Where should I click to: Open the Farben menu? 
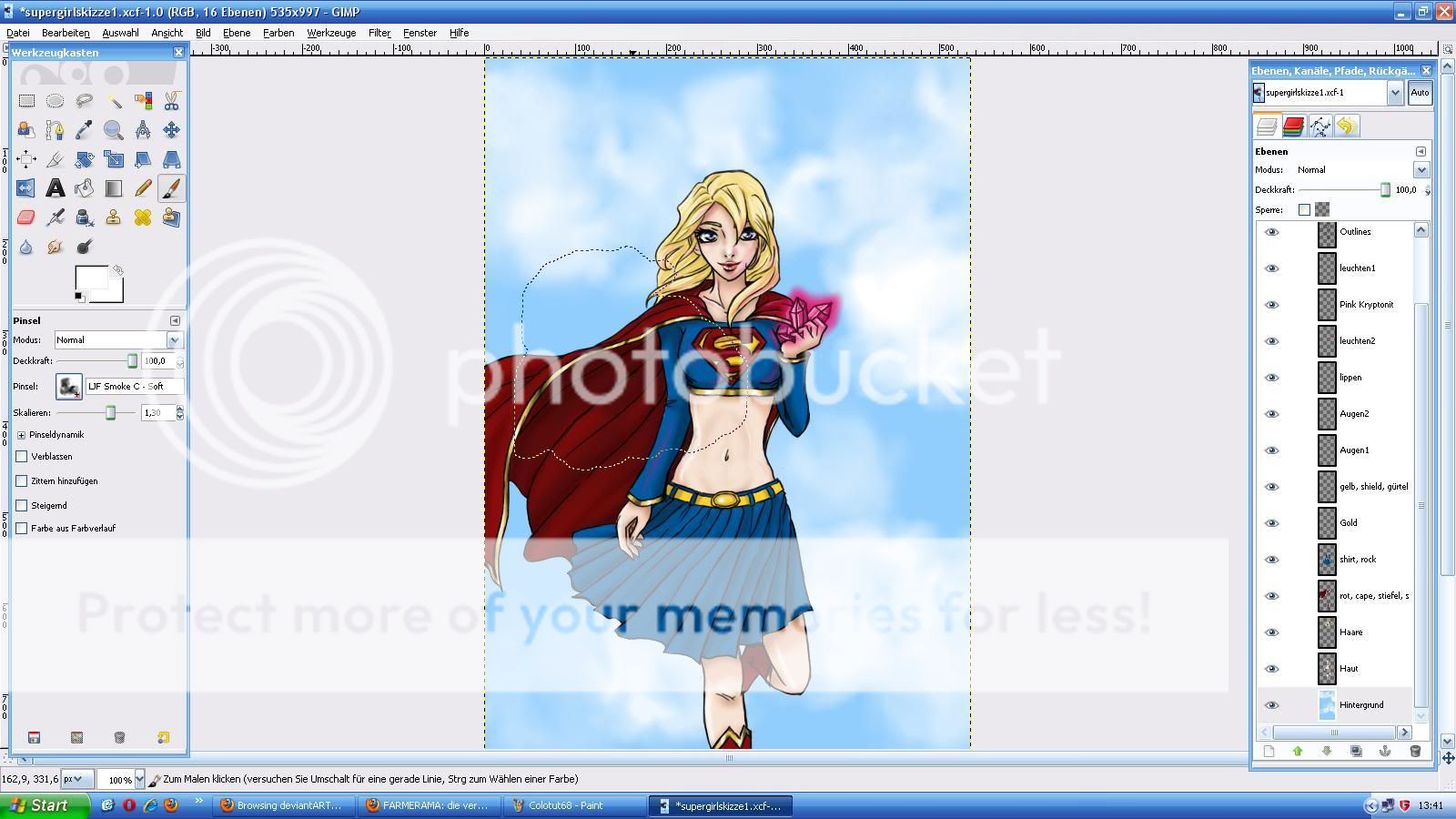[278, 32]
